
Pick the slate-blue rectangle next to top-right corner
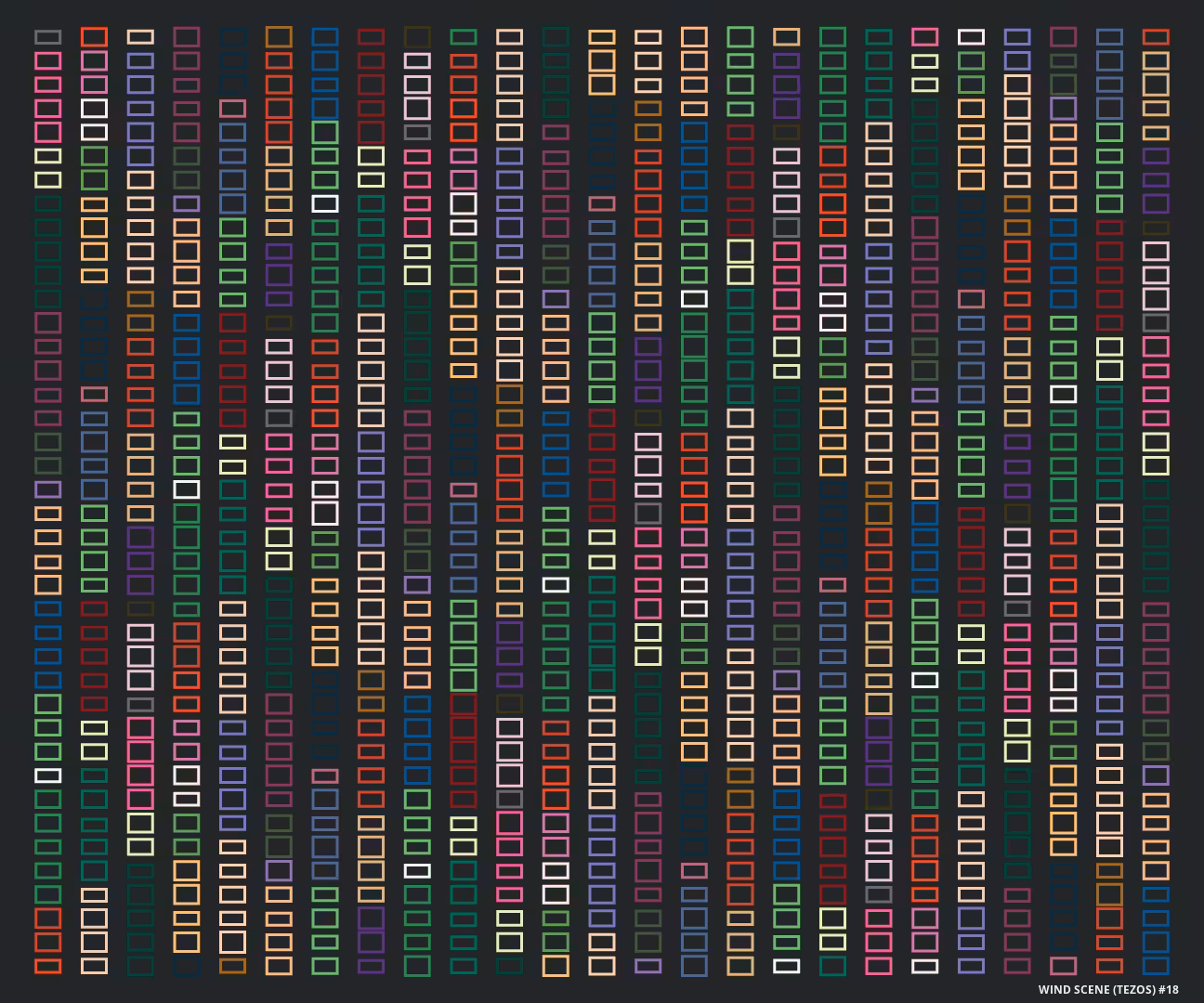1109,37
